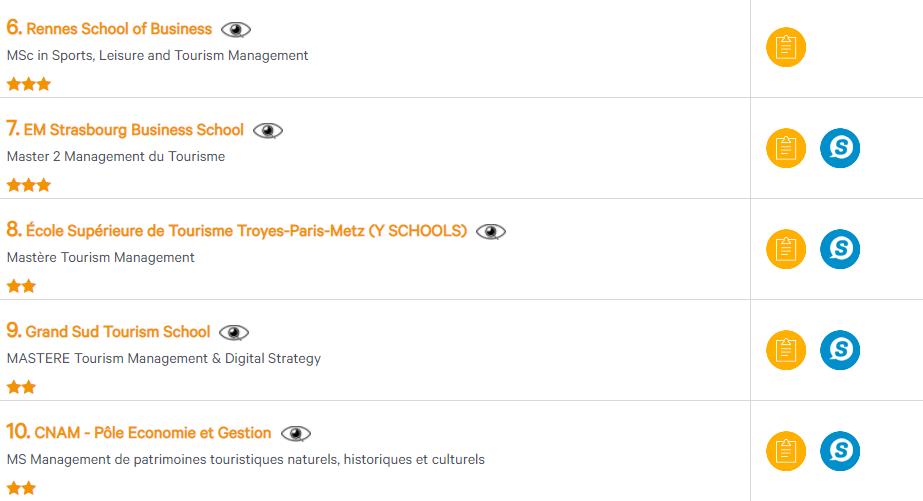923x501 pixels.
Task: Click the eye icon beside École Supérieure de Tourisme
Action: click(x=491, y=231)
